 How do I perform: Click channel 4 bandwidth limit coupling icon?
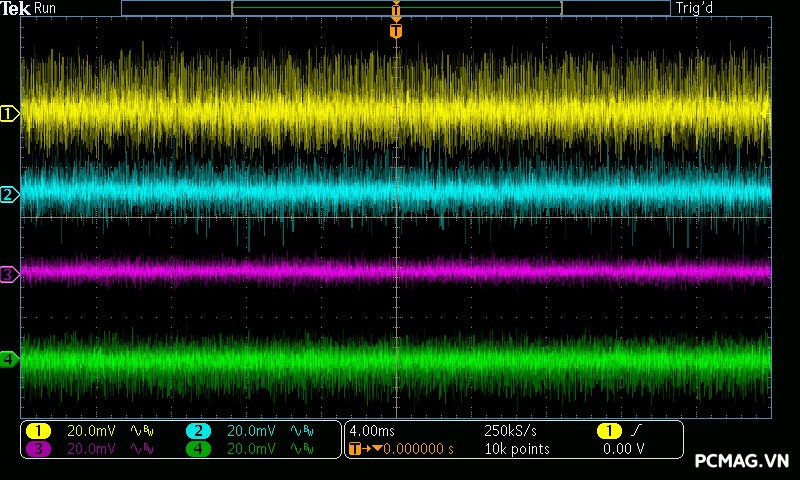pos(303,449)
